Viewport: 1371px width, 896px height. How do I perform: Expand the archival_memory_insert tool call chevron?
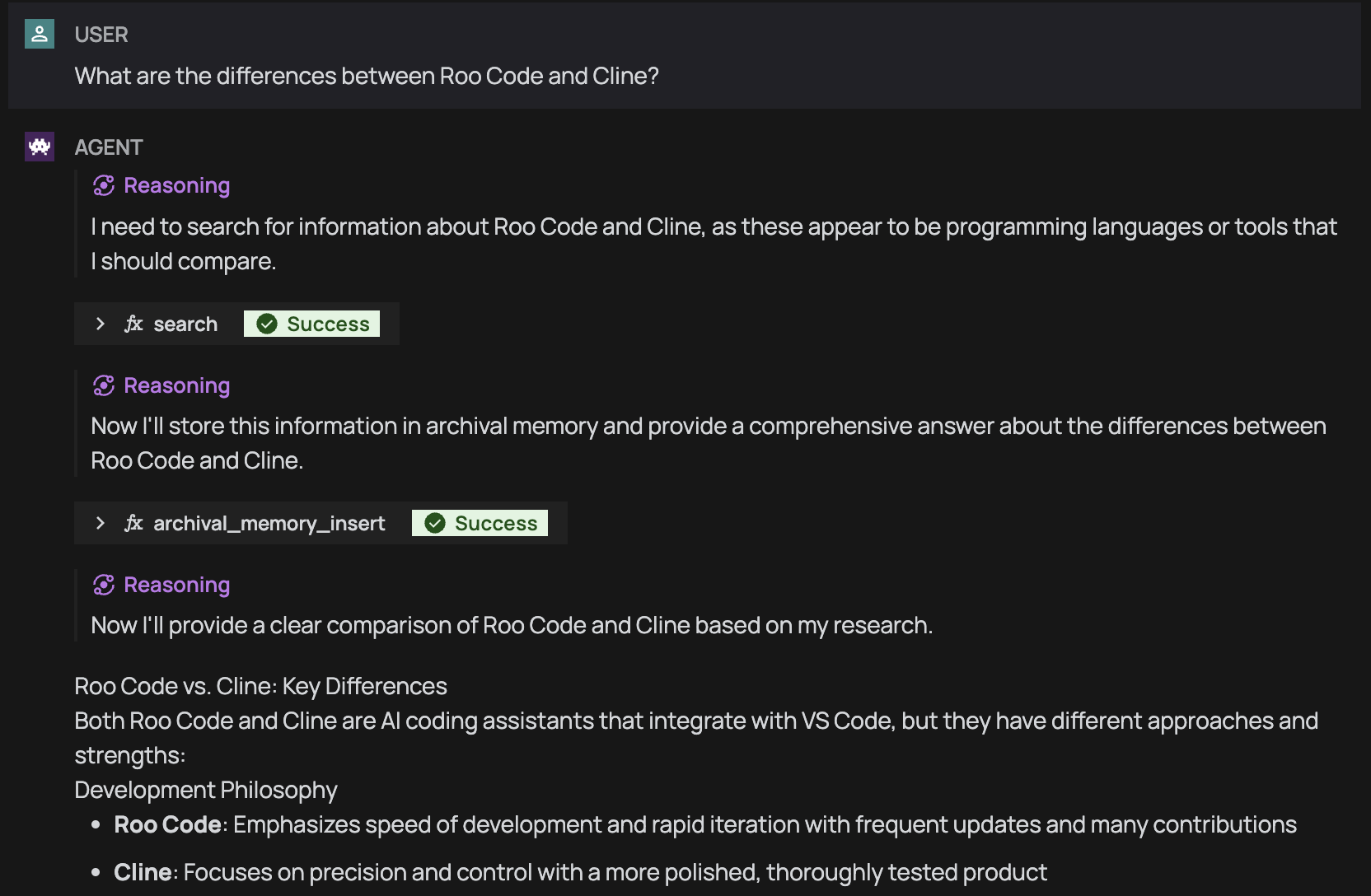click(x=101, y=523)
